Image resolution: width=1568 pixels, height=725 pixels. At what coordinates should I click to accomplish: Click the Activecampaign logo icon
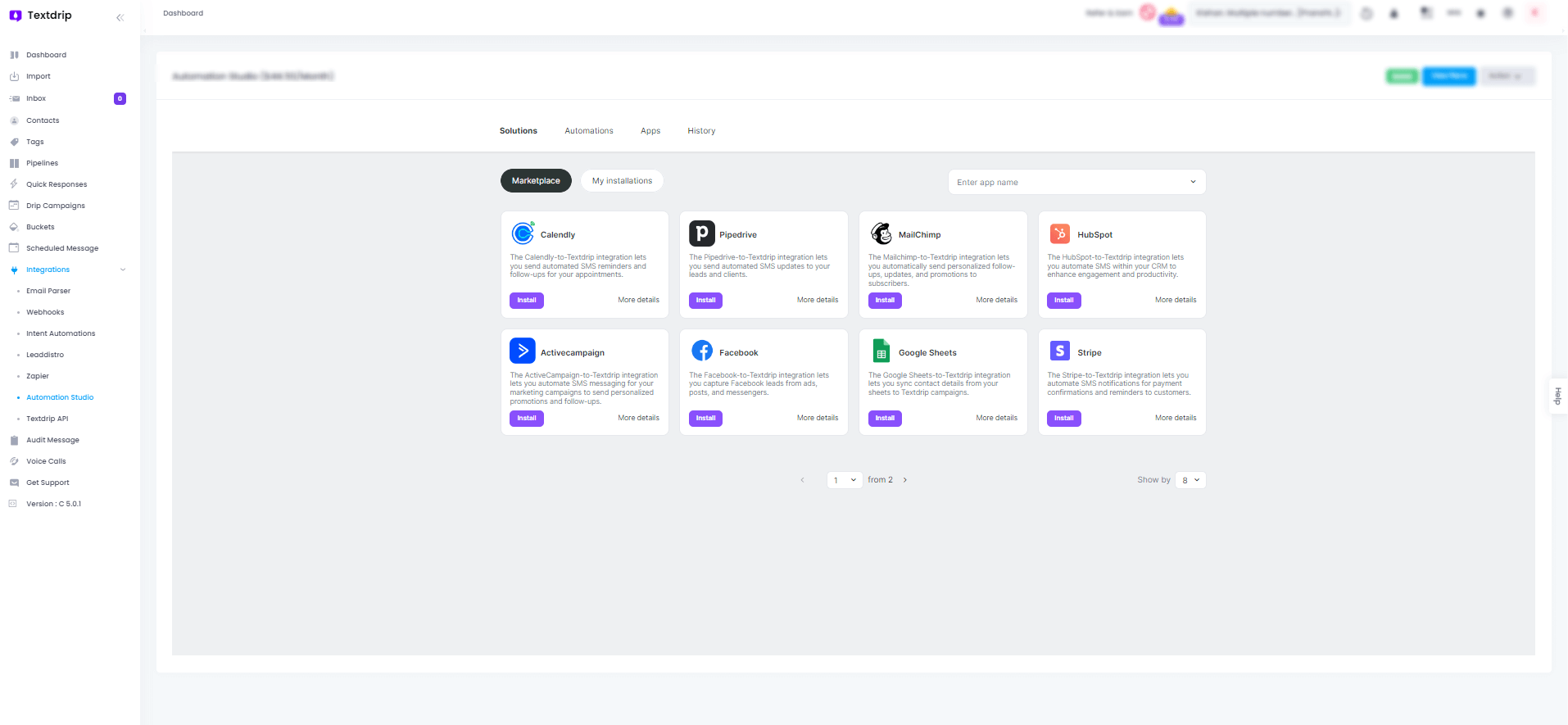coord(523,351)
